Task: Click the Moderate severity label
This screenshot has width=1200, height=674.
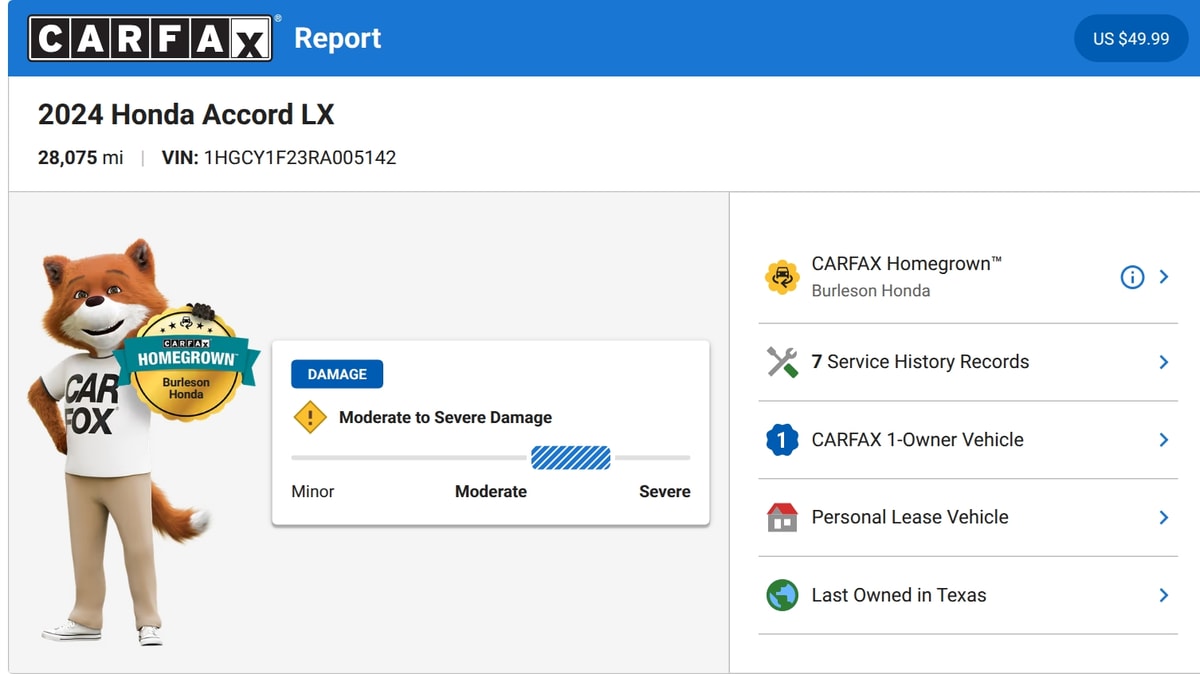Action: coord(491,491)
